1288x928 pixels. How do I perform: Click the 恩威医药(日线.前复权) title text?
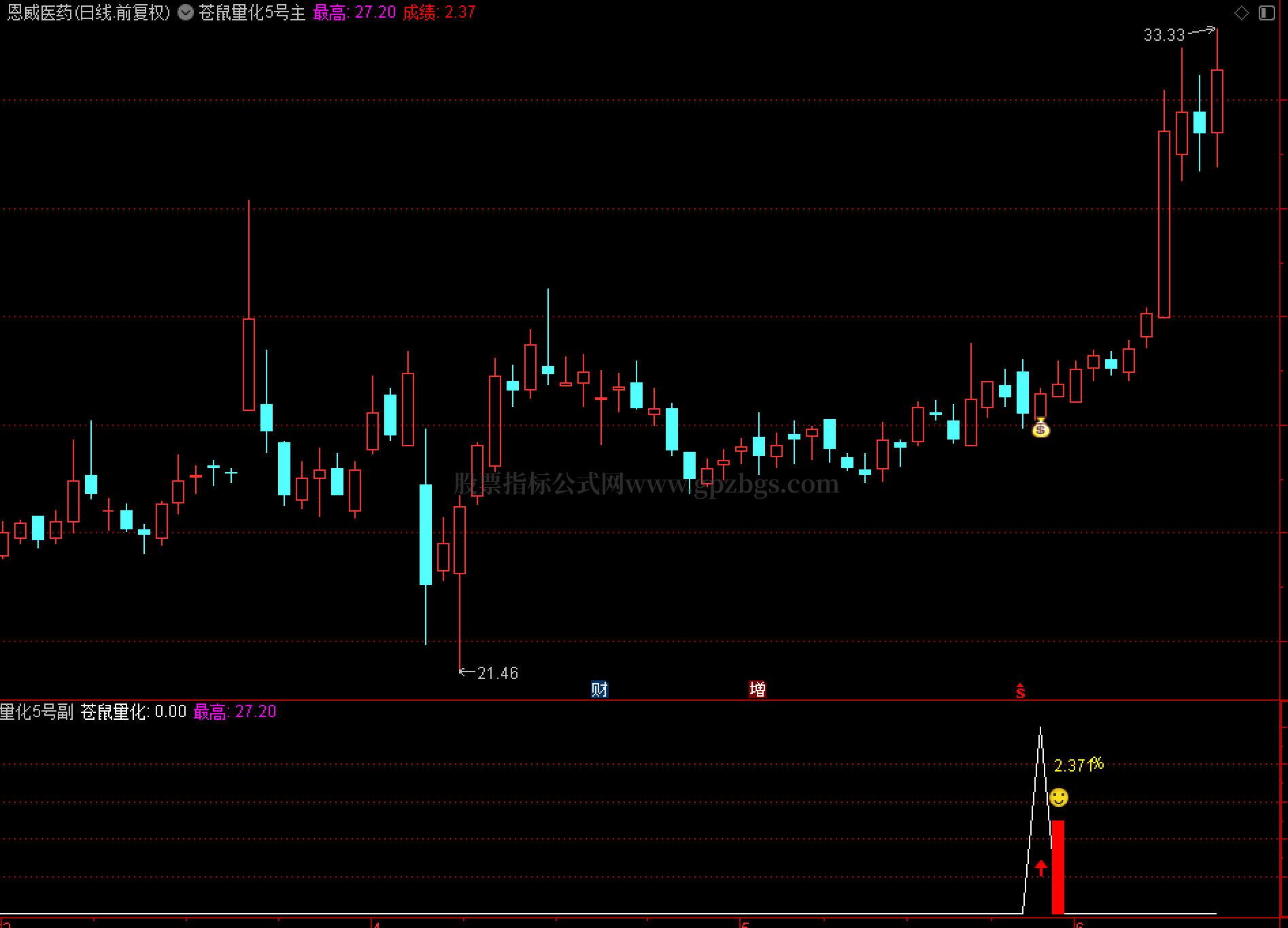[x=88, y=12]
